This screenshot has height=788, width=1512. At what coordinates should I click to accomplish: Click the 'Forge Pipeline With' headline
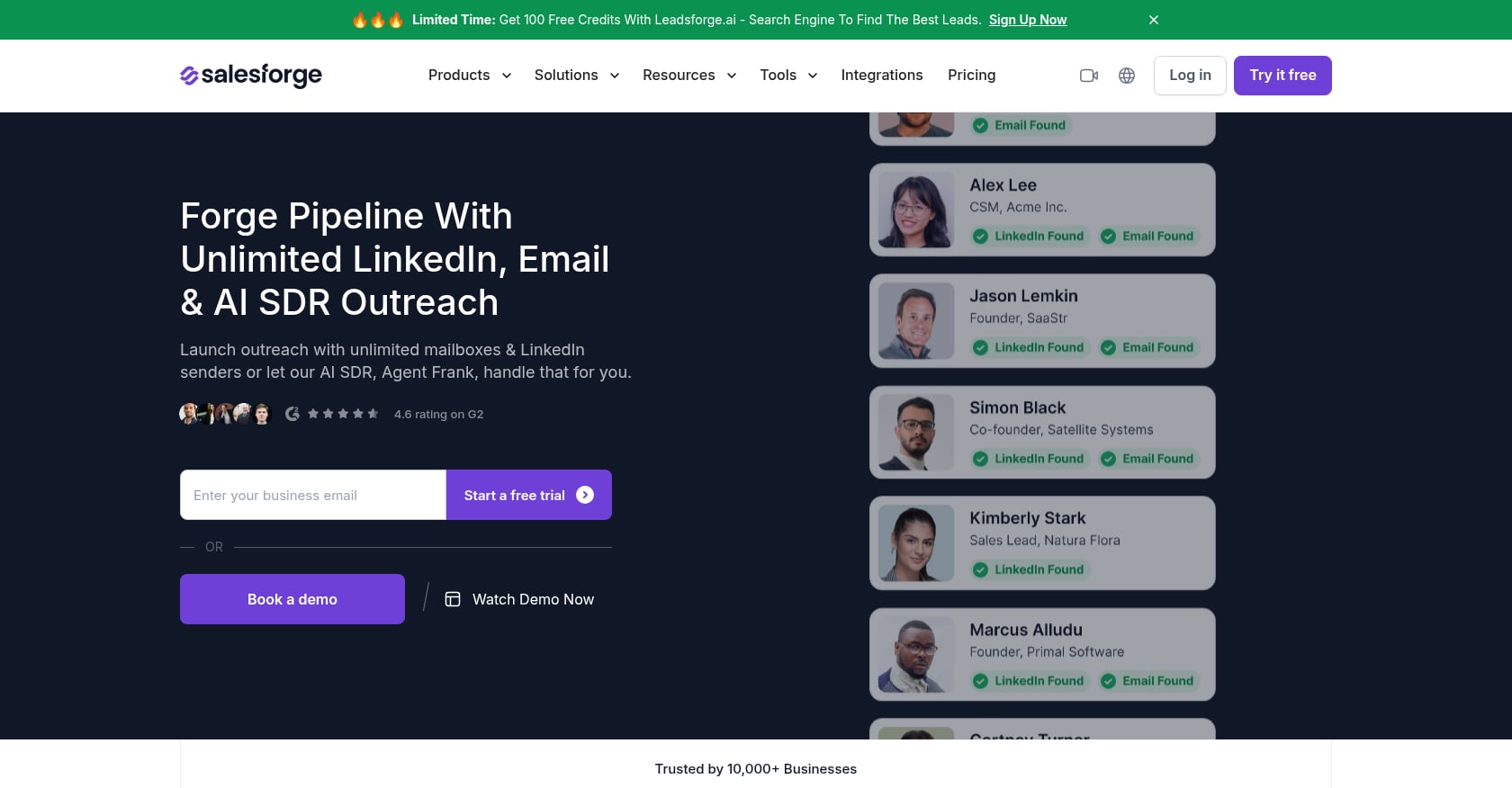coord(346,216)
